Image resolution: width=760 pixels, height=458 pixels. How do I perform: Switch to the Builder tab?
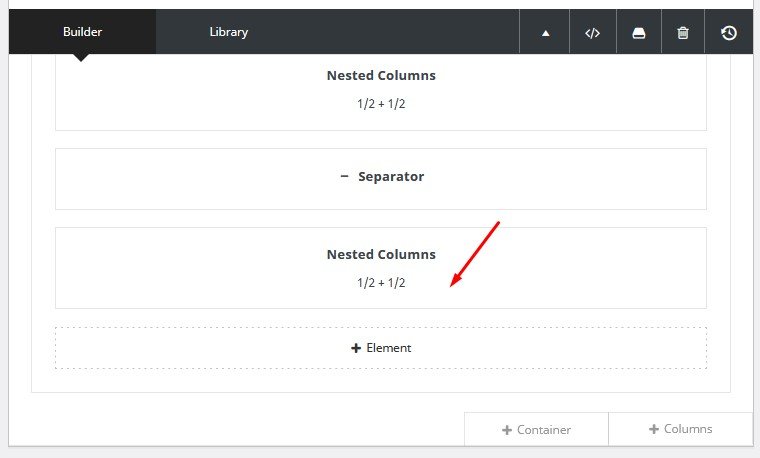(82, 32)
